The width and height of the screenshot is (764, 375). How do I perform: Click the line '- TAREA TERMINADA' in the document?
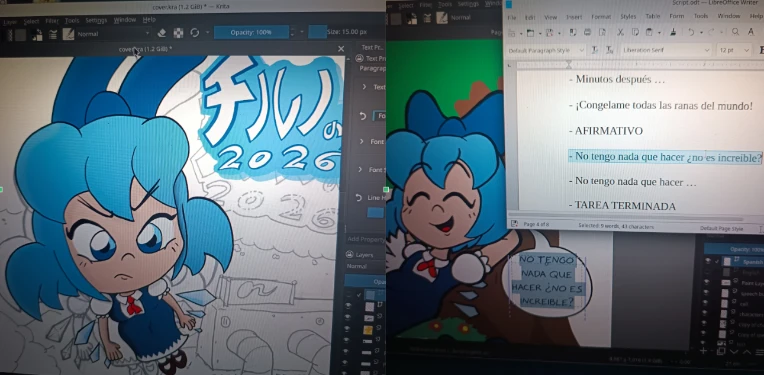pyautogui.click(x=622, y=206)
